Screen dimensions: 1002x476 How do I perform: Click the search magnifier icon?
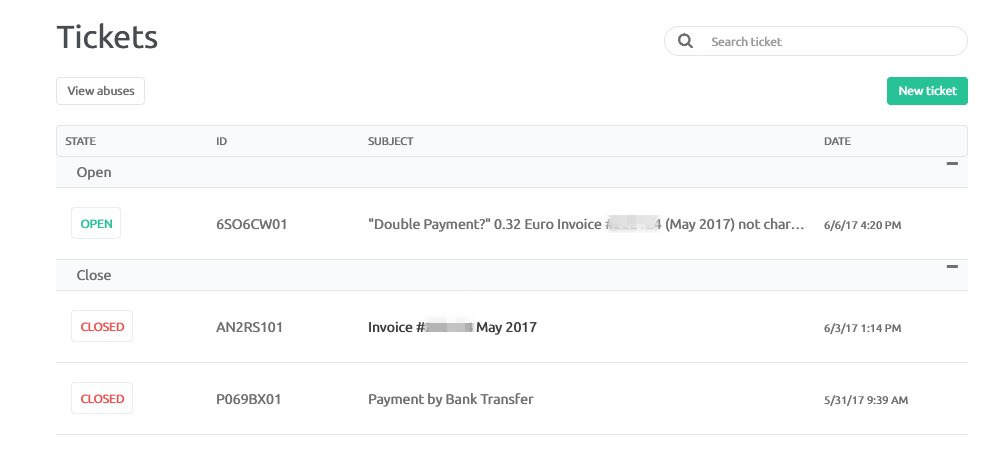pos(685,42)
